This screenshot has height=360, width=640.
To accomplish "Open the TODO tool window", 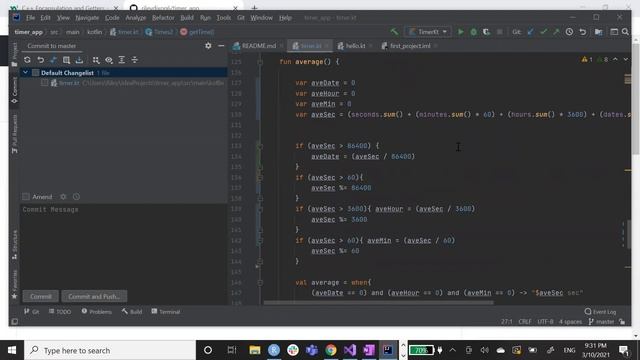I will 60,312.
